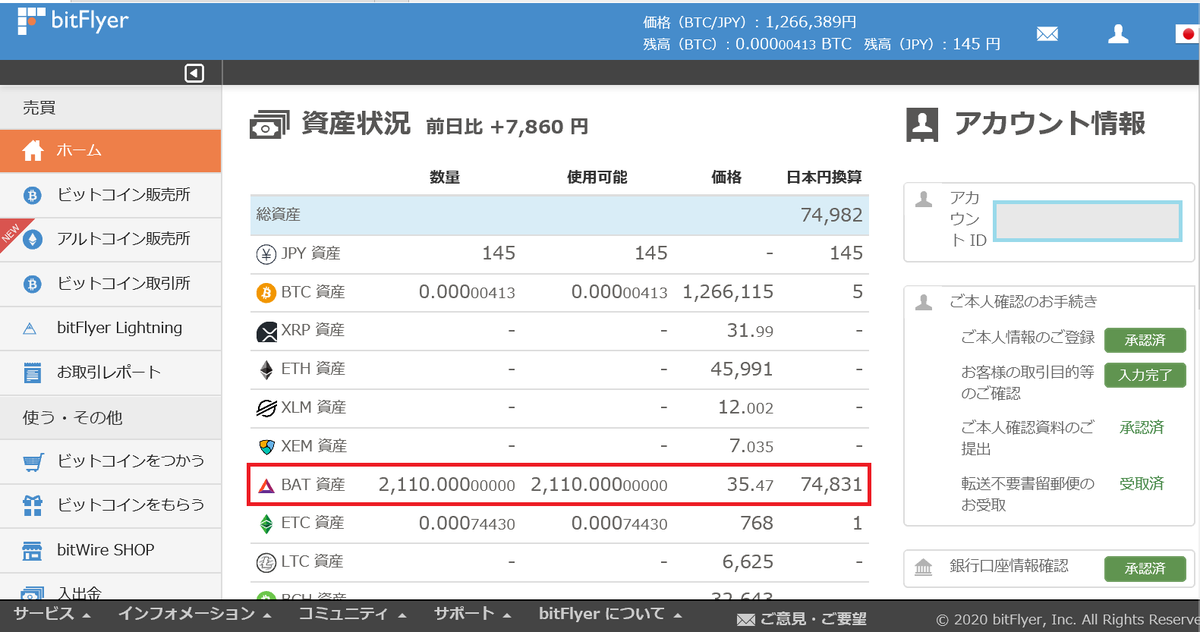Click the orange BTC coin icon

(x=266, y=292)
